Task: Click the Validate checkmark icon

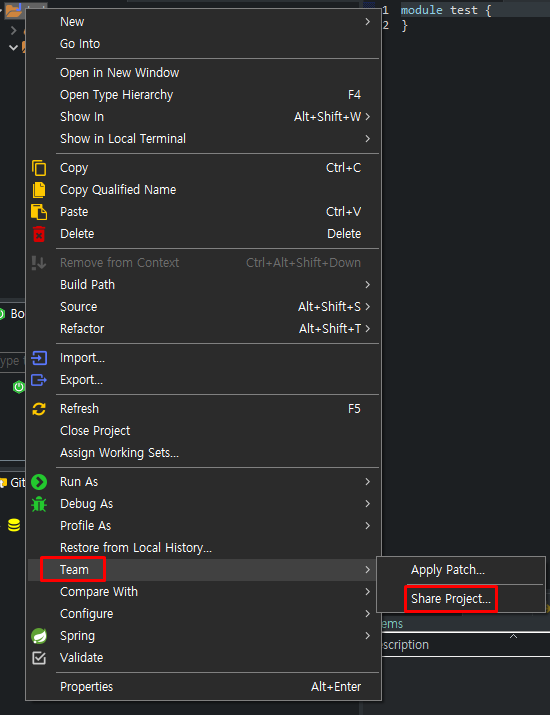Action: pos(39,658)
